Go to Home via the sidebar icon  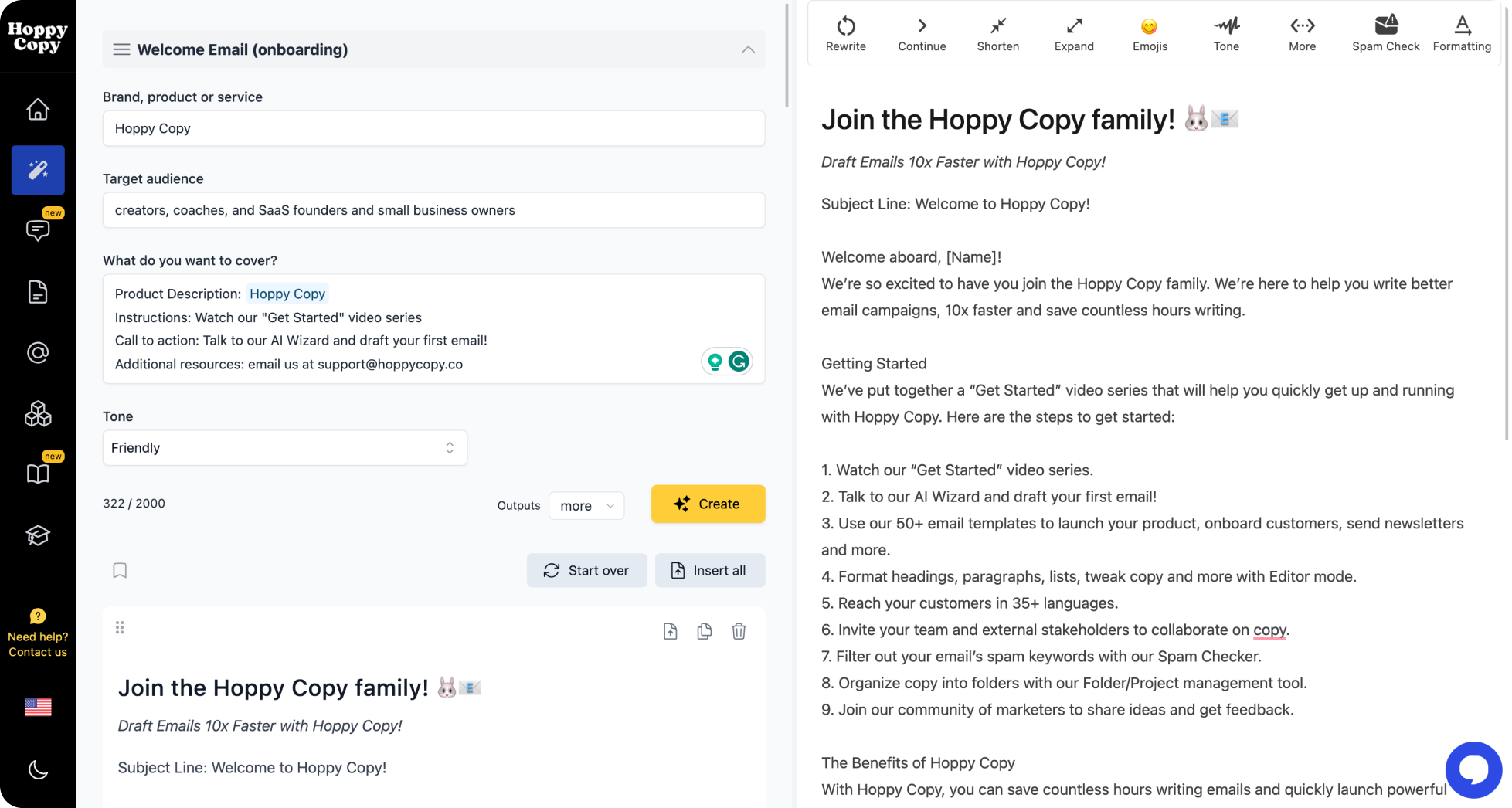37,109
